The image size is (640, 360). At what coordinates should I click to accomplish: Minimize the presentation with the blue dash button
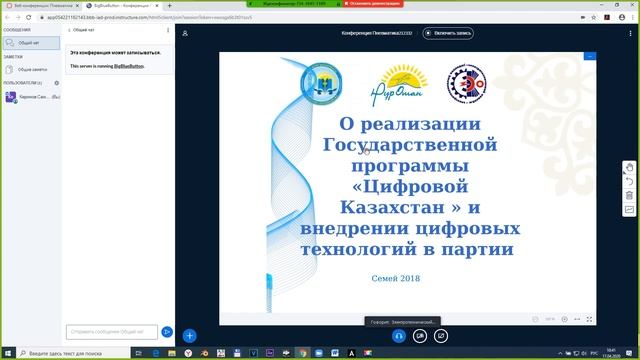(x=590, y=56)
